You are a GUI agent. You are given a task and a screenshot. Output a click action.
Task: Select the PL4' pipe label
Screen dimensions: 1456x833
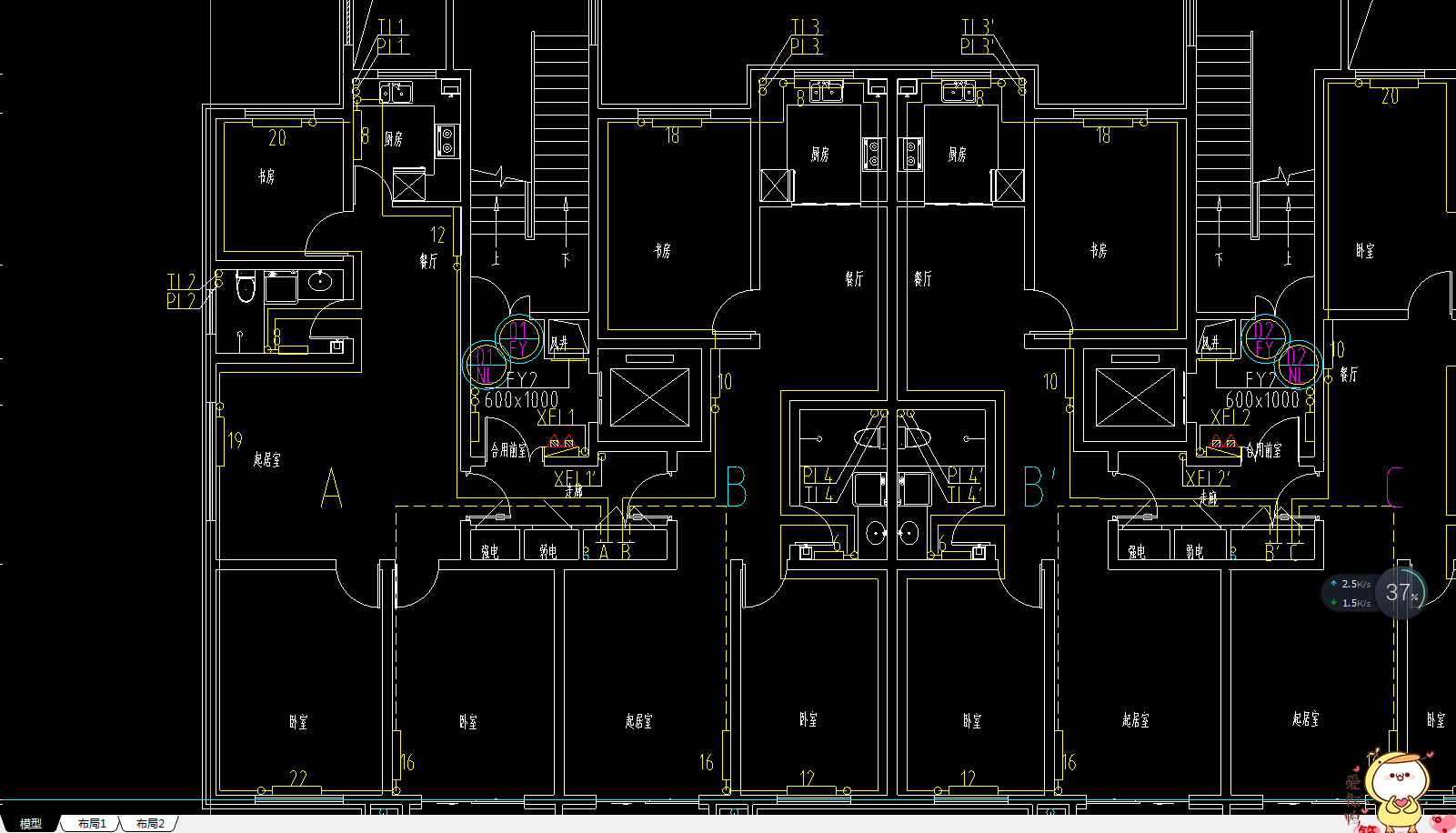(x=965, y=476)
